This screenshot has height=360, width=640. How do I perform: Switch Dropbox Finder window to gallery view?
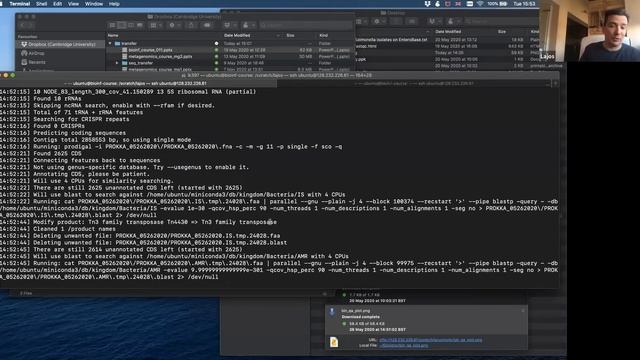tap(140, 25)
